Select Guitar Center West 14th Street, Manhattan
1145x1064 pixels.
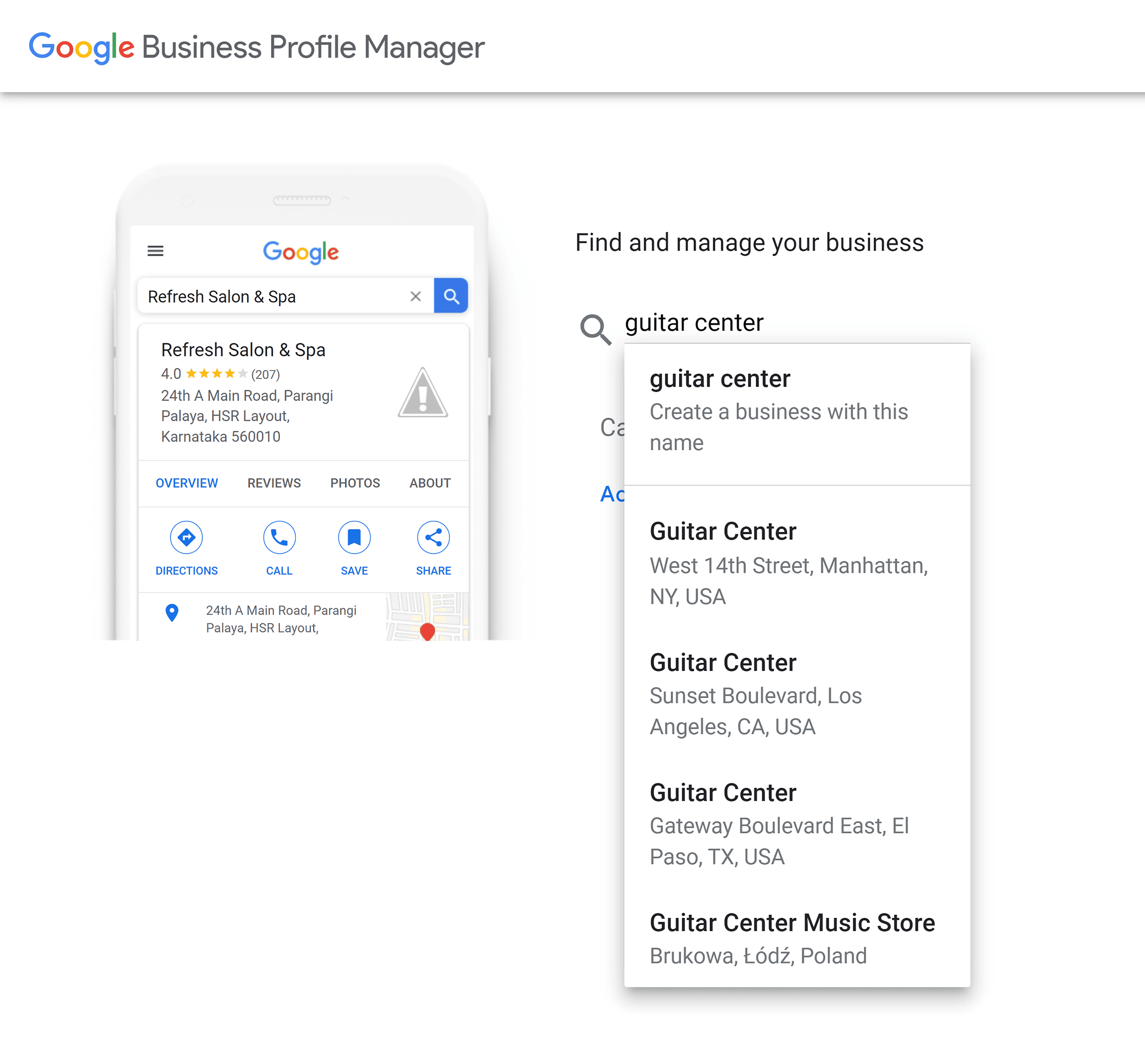click(x=797, y=564)
